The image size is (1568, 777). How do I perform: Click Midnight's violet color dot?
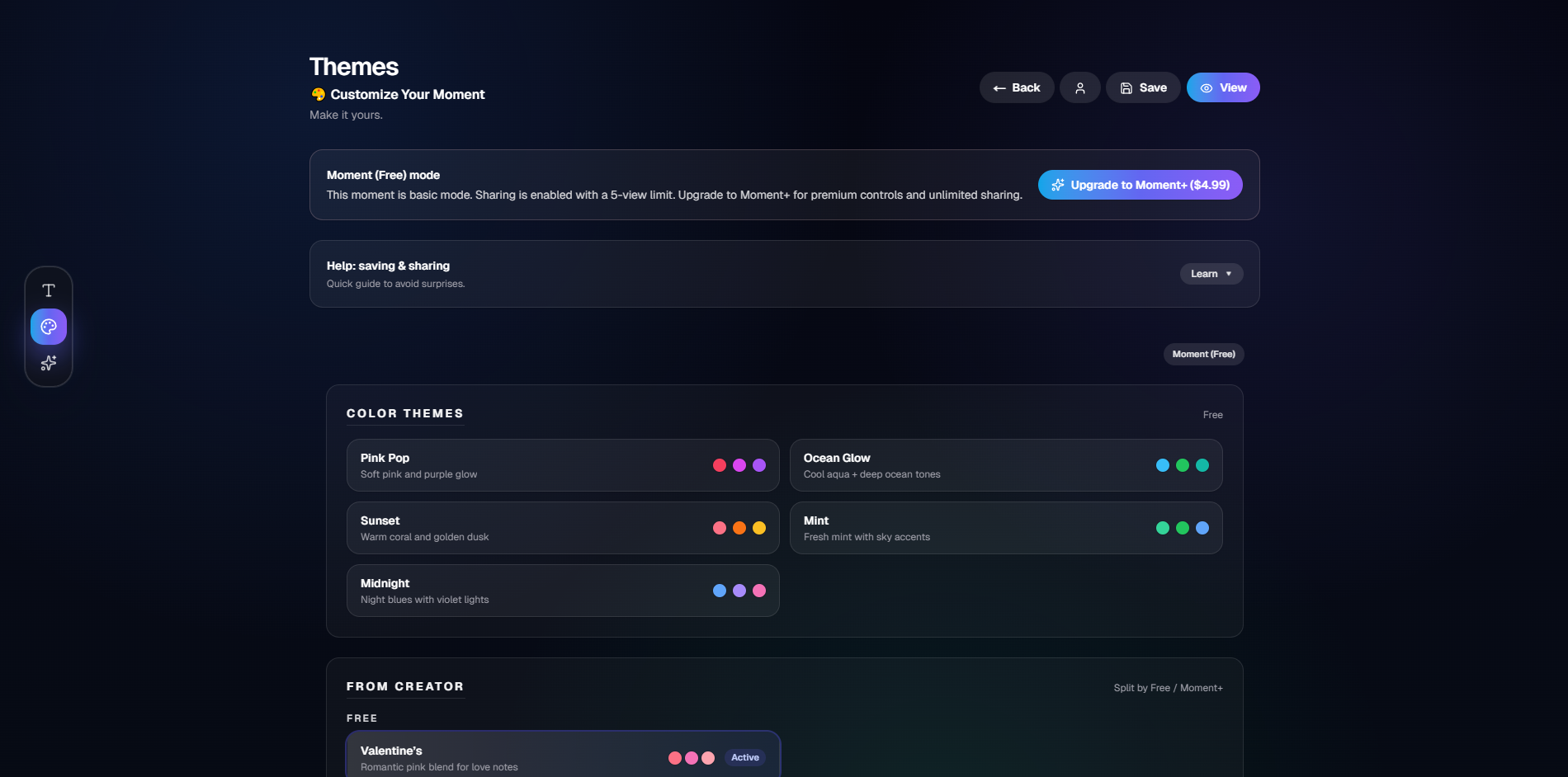click(x=739, y=591)
